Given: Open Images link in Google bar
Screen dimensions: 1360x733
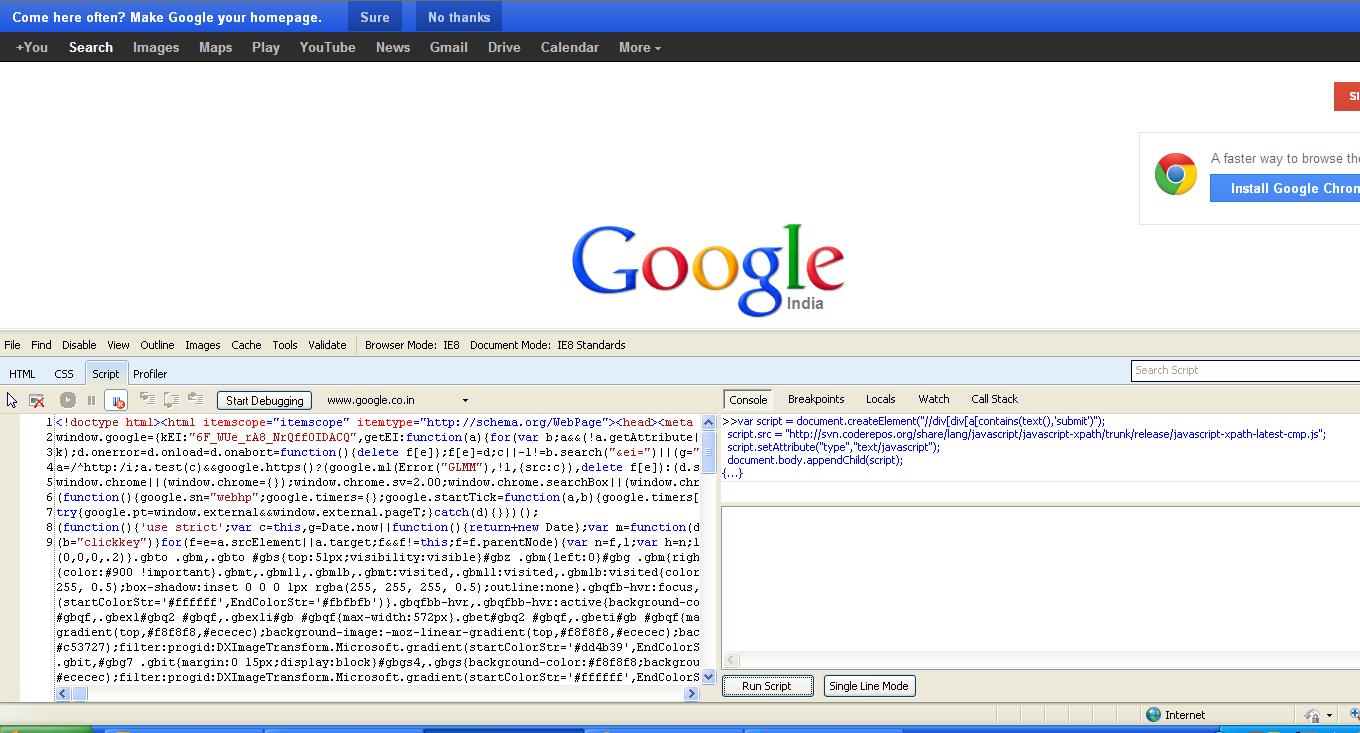Looking at the screenshot, I should pyautogui.click(x=156, y=47).
